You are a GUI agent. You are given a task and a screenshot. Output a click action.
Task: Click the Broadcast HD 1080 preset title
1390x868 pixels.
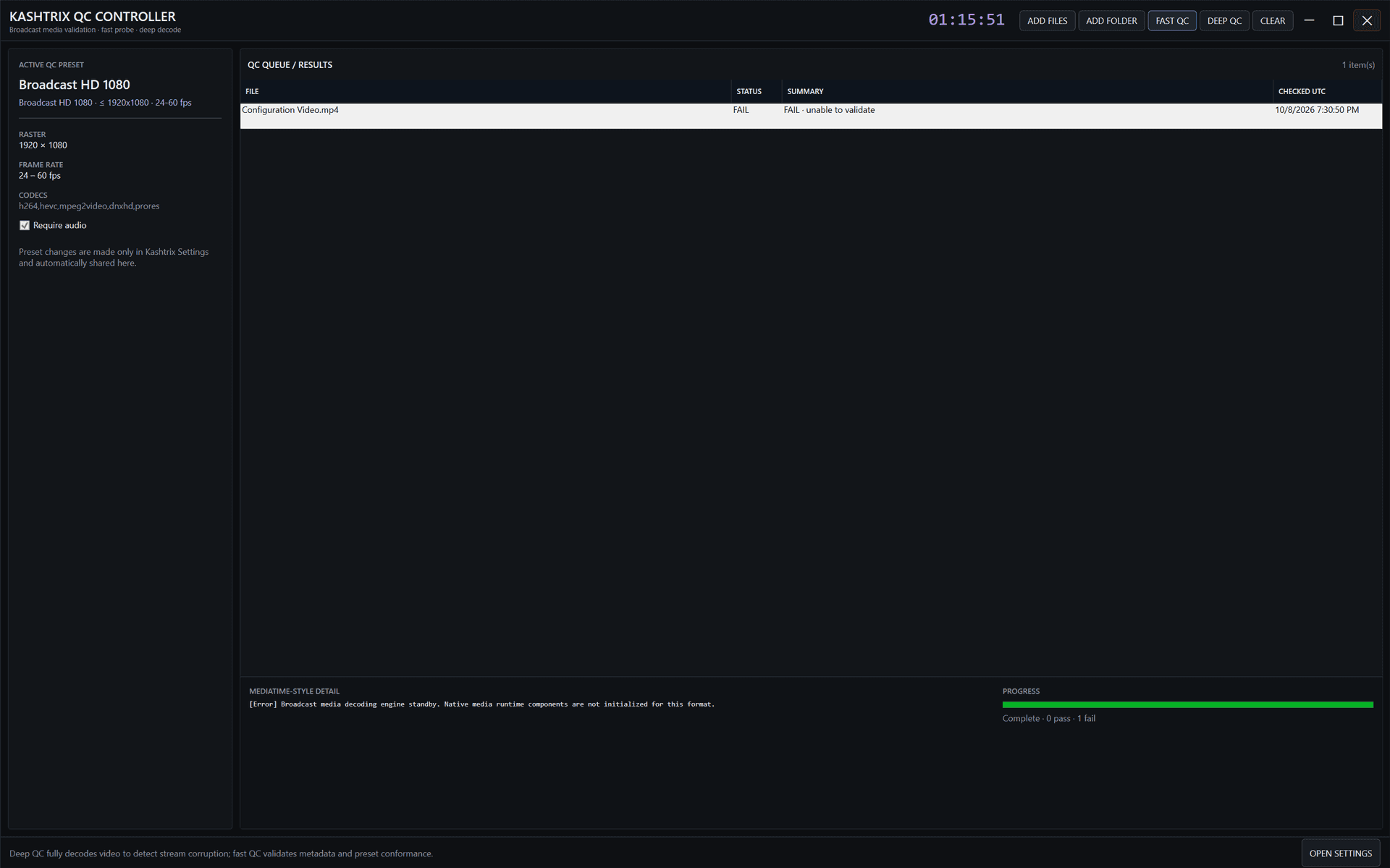75,85
